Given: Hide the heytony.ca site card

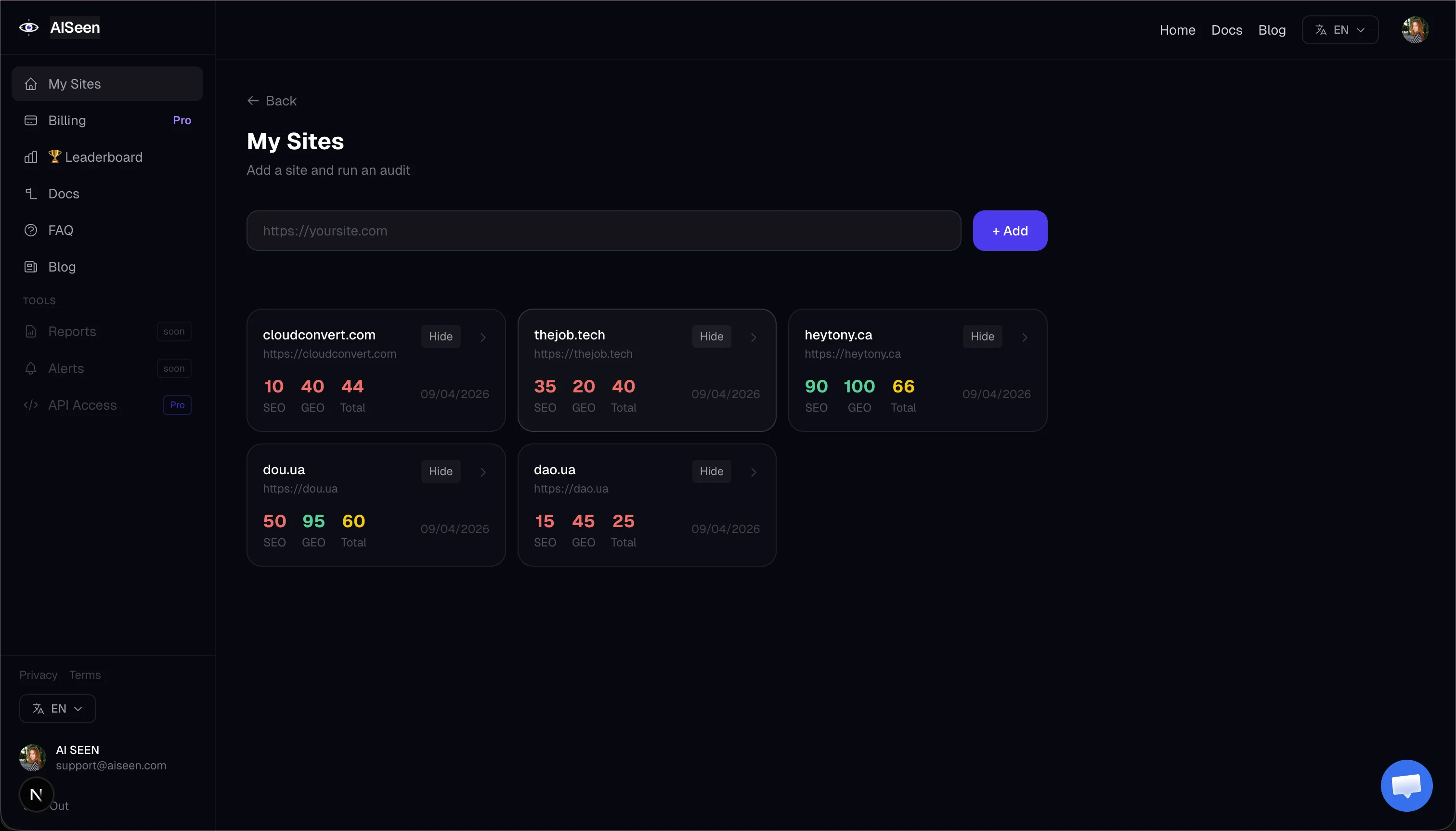Looking at the screenshot, I should point(982,337).
